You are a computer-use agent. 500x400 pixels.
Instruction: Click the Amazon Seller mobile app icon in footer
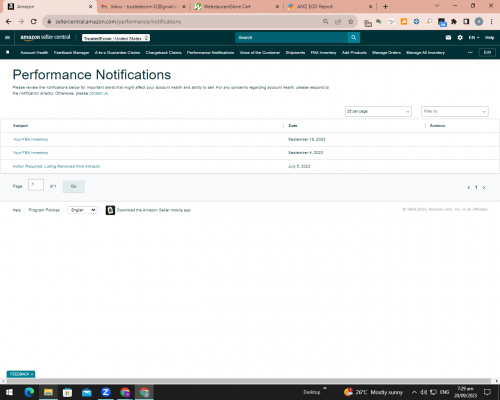click(x=110, y=210)
